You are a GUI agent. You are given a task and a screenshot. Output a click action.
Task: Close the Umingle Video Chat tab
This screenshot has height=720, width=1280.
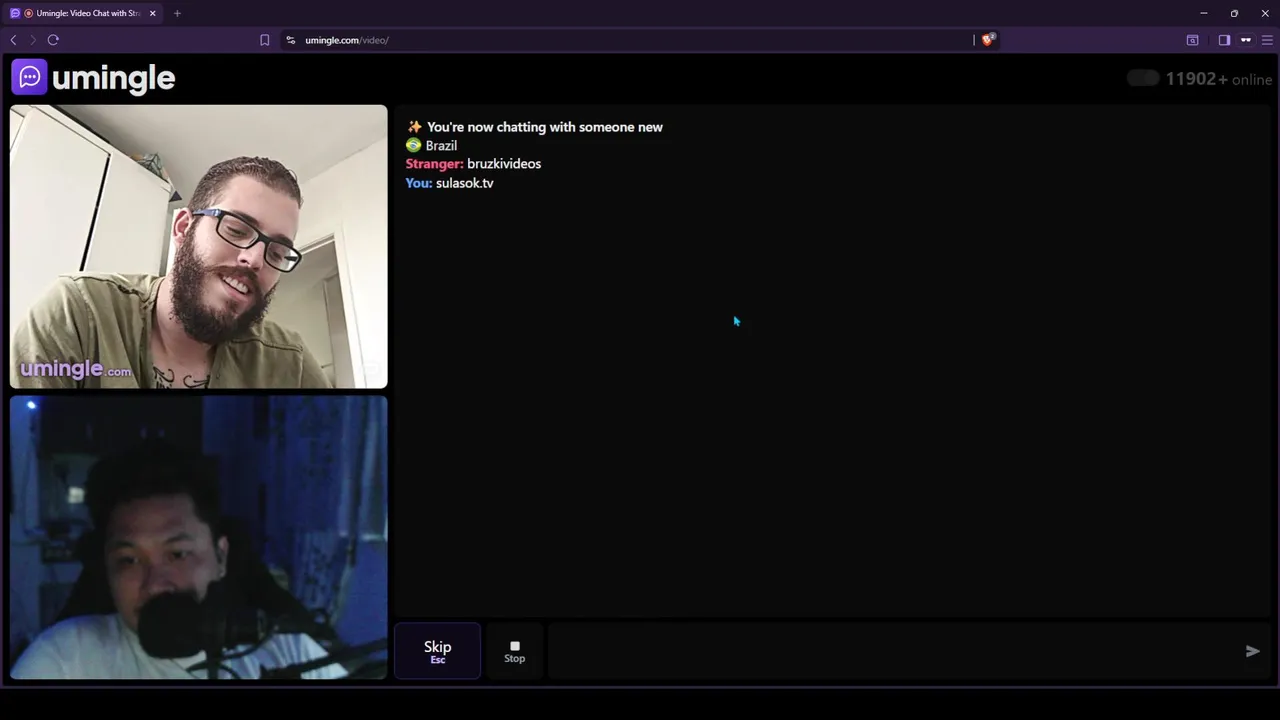152,13
